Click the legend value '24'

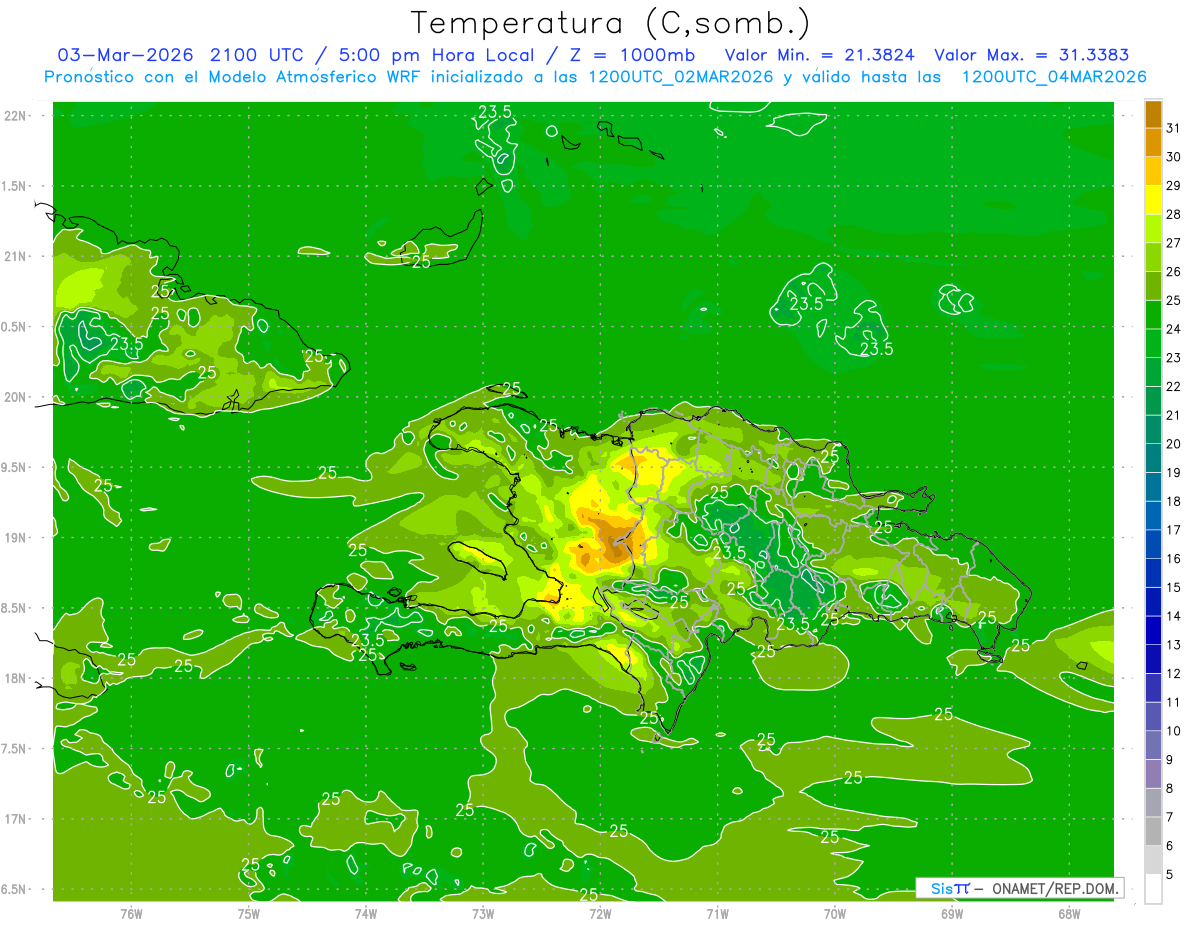pos(1174,329)
